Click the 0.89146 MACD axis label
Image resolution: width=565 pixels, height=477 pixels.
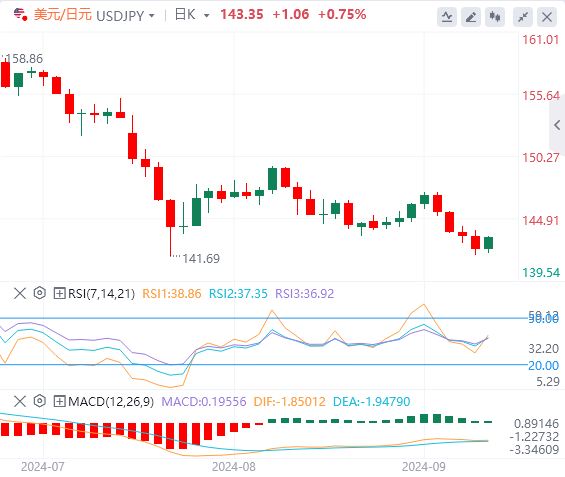coord(537,423)
